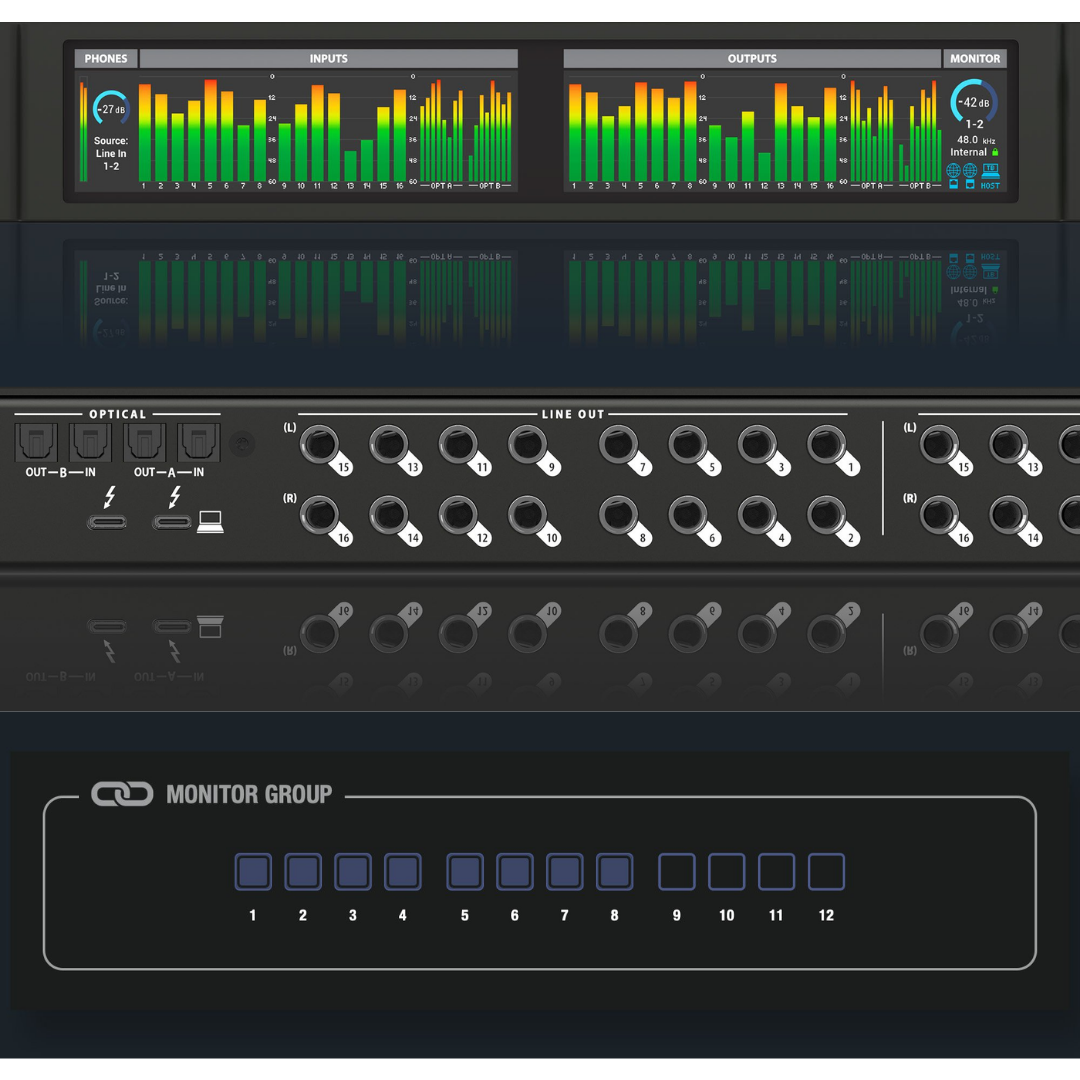Select the OUTPUTS display header
Image resolution: width=1080 pixels, height=1080 pixels.
click(752, 59)
